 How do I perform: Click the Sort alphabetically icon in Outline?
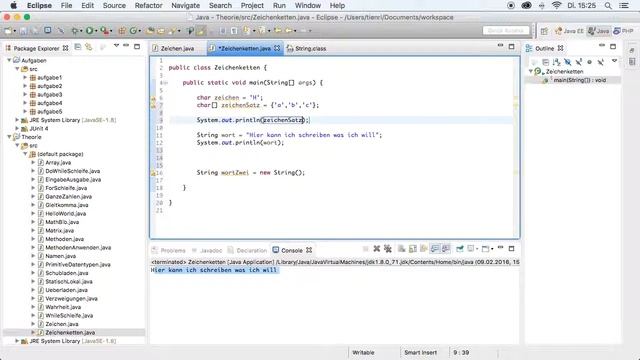[556, 62]
